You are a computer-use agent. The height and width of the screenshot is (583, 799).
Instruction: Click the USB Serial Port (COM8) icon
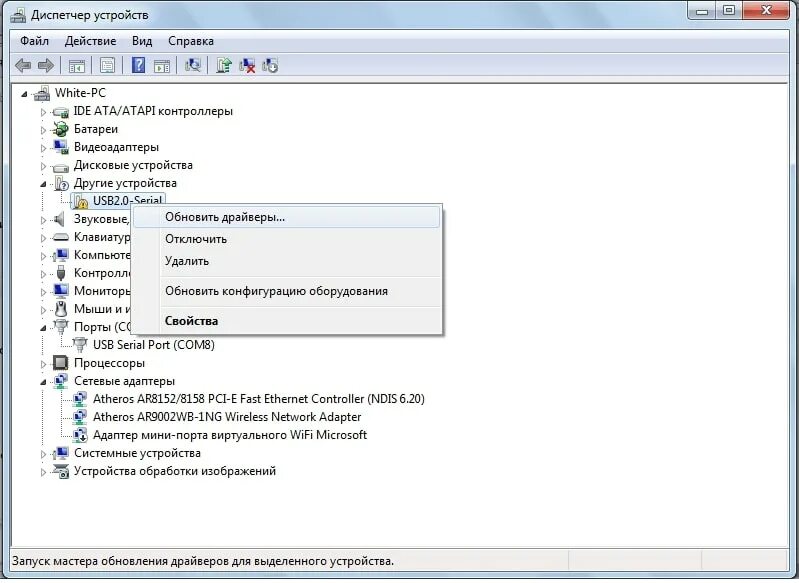click(x=80, y=345)
